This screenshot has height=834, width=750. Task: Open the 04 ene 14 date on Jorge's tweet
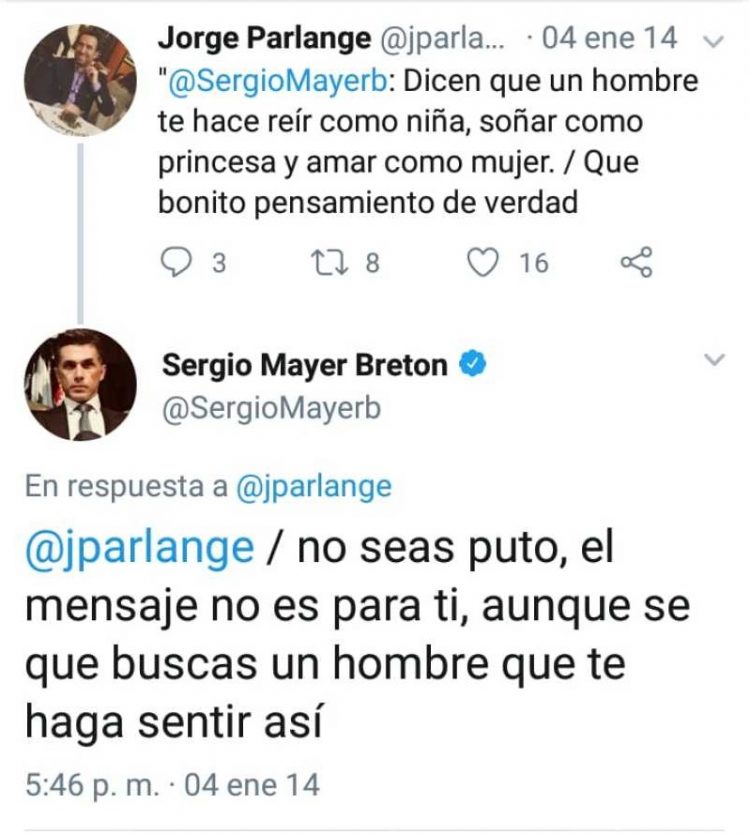610,38
